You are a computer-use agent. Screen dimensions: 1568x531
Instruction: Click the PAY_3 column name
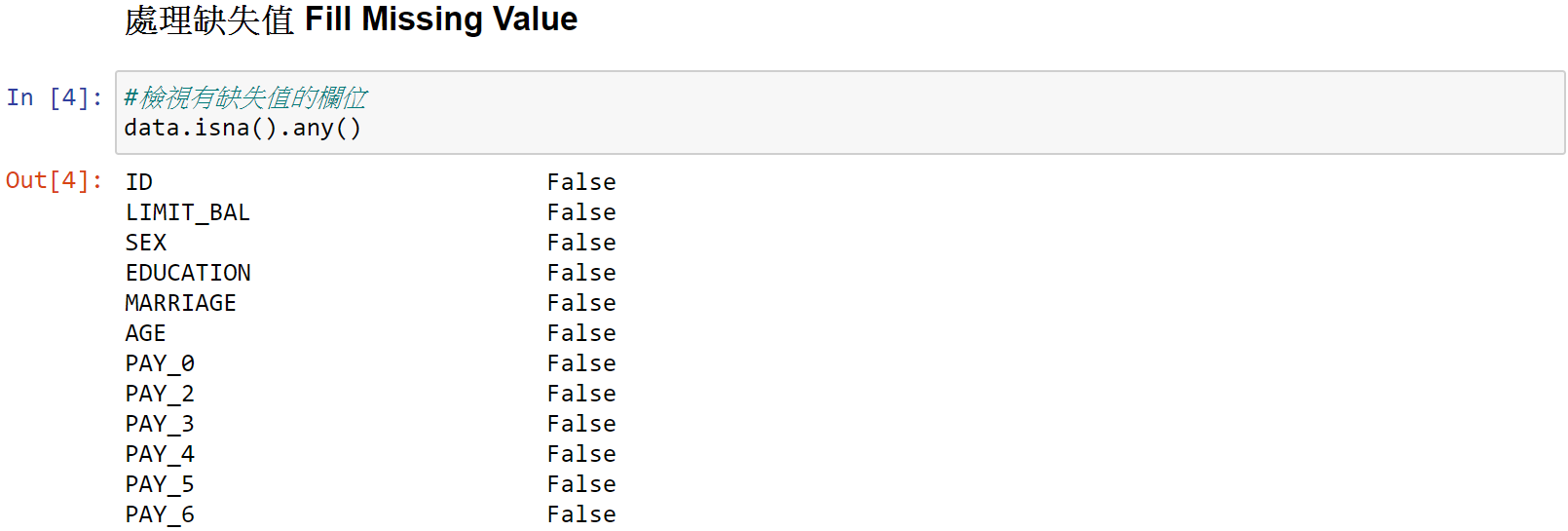coord(160,424)
